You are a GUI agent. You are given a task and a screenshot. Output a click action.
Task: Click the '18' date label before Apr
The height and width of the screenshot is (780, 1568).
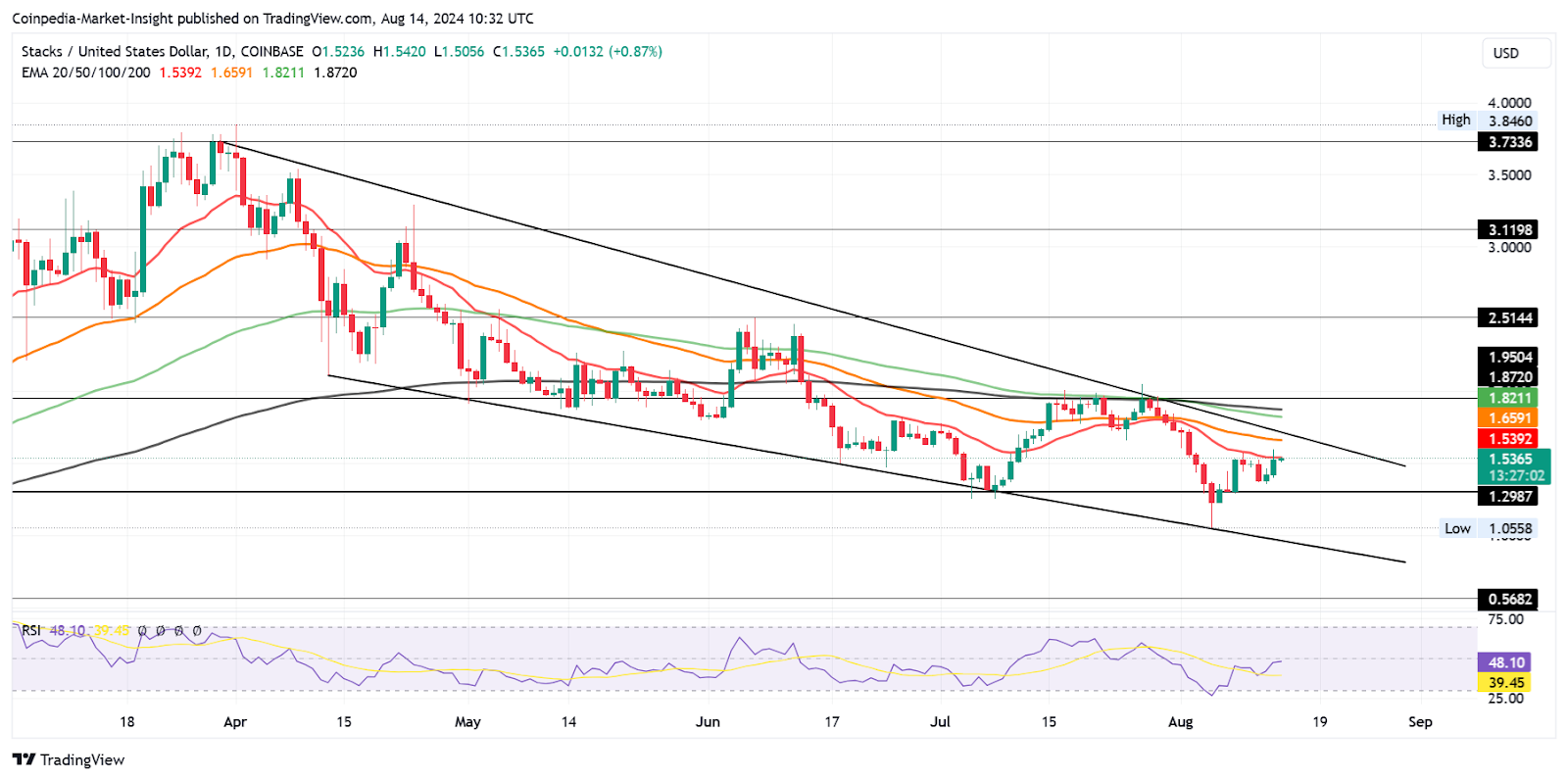point(126,722)
